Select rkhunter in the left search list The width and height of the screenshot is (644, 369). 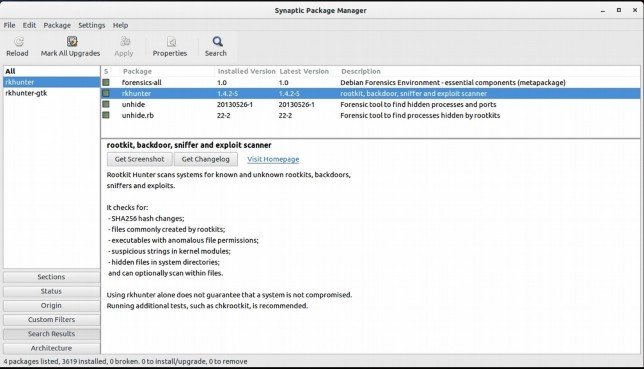[51, 82]
